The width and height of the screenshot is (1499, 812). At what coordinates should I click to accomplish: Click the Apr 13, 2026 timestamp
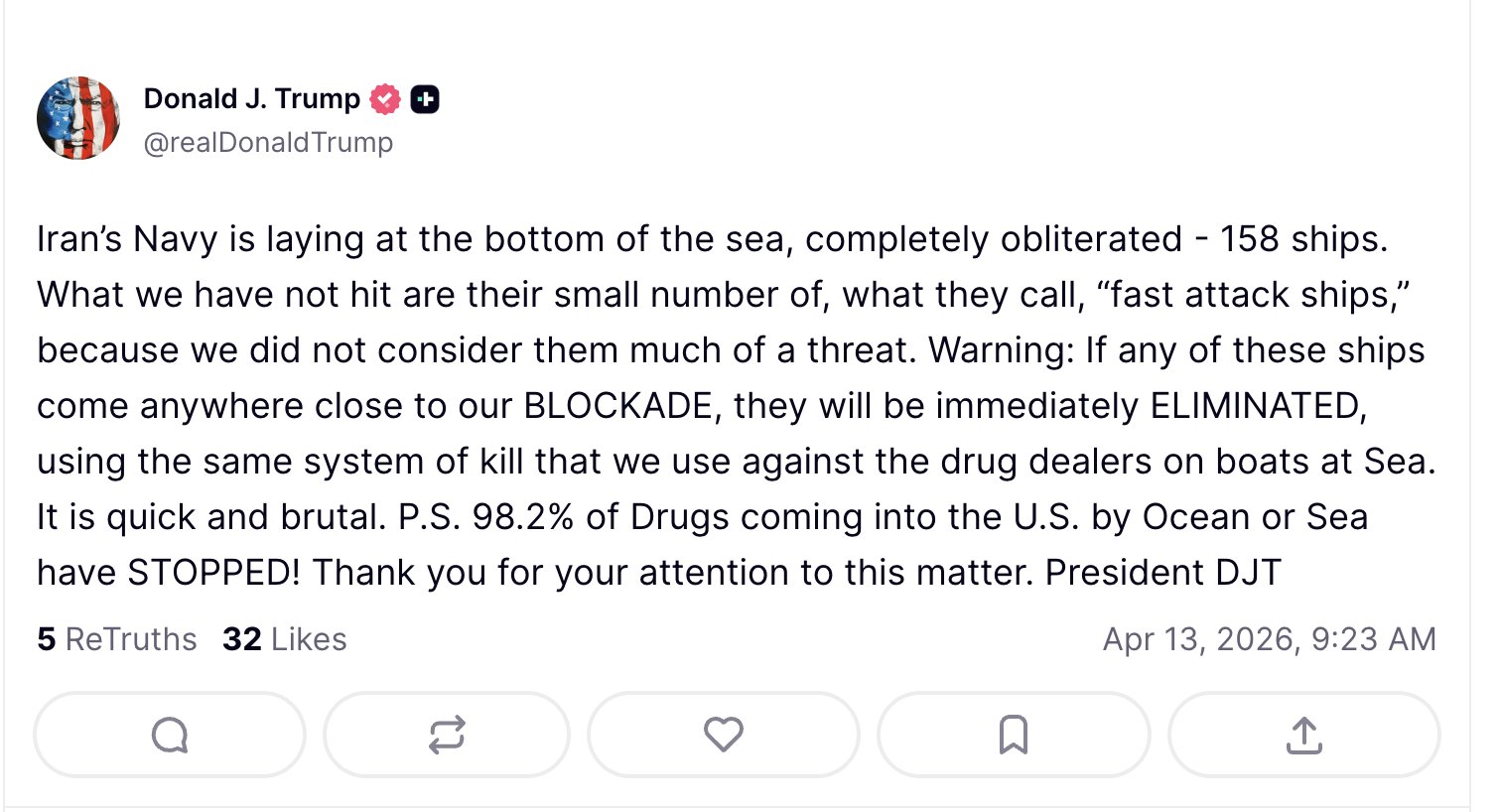click(x=1269, y=639)
